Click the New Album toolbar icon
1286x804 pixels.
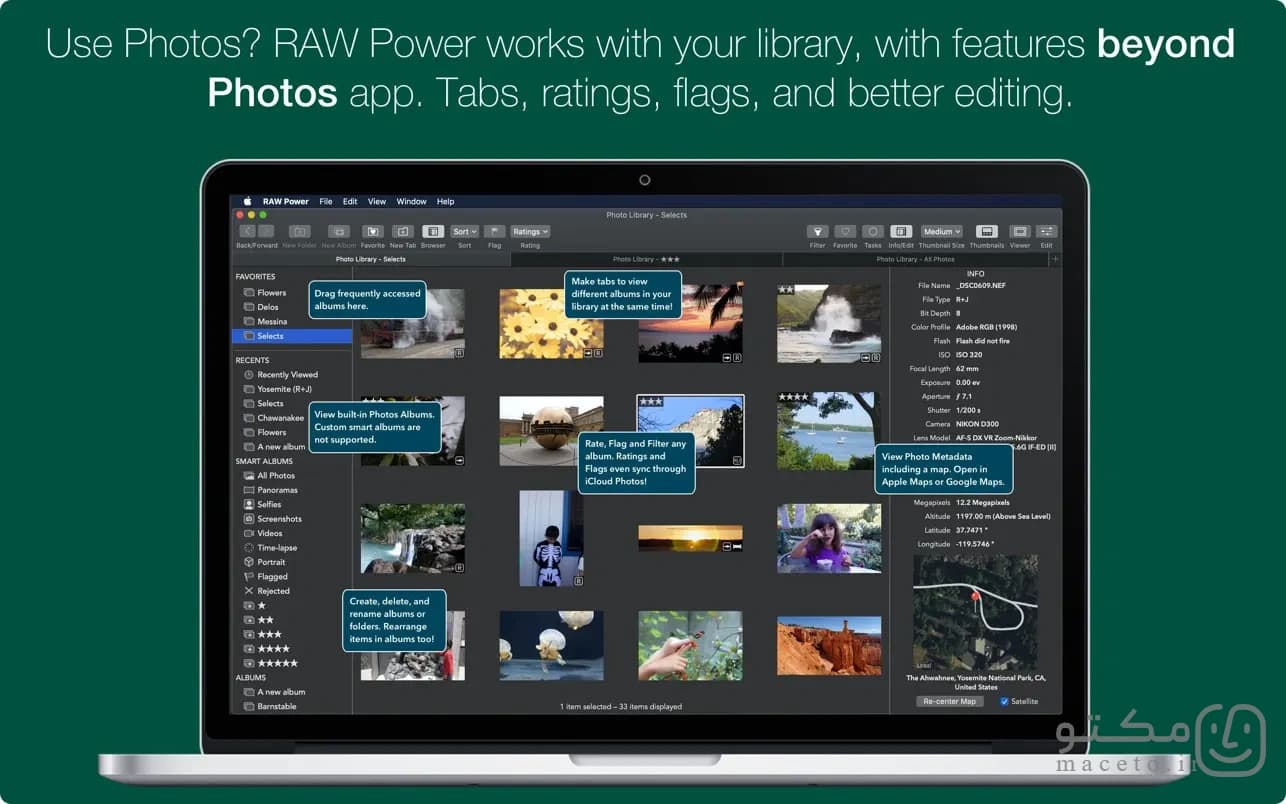(x=339, y=231)
